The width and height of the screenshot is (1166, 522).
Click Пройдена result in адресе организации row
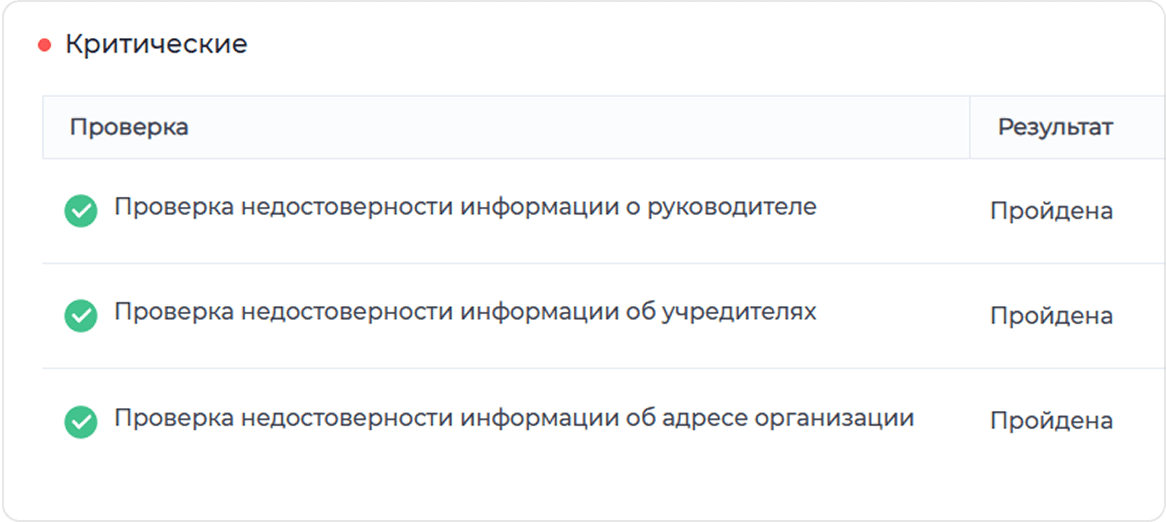pos(1051,421)
